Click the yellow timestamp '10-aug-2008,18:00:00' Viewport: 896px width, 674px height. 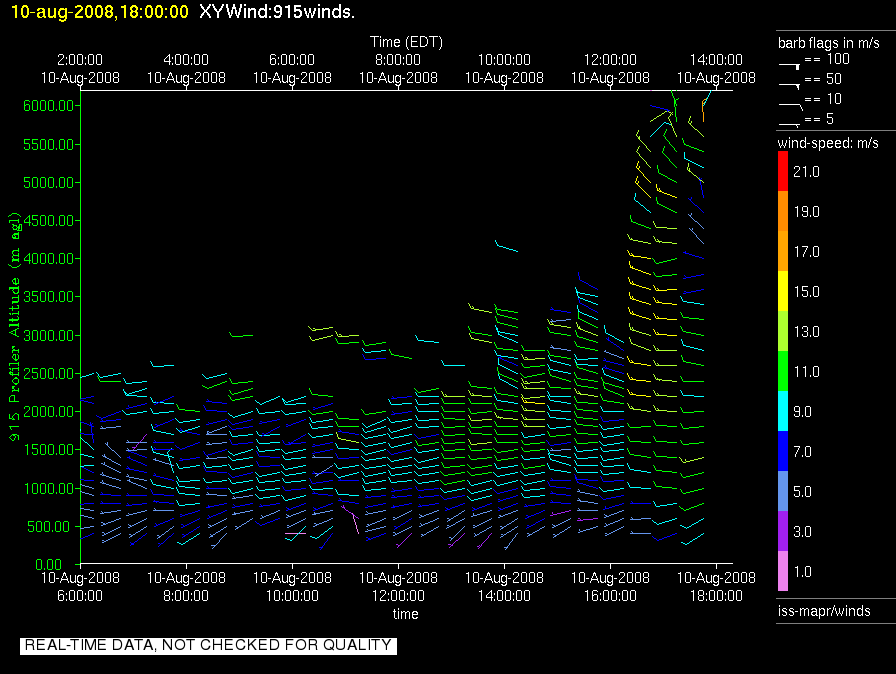(x=99, y=12)
